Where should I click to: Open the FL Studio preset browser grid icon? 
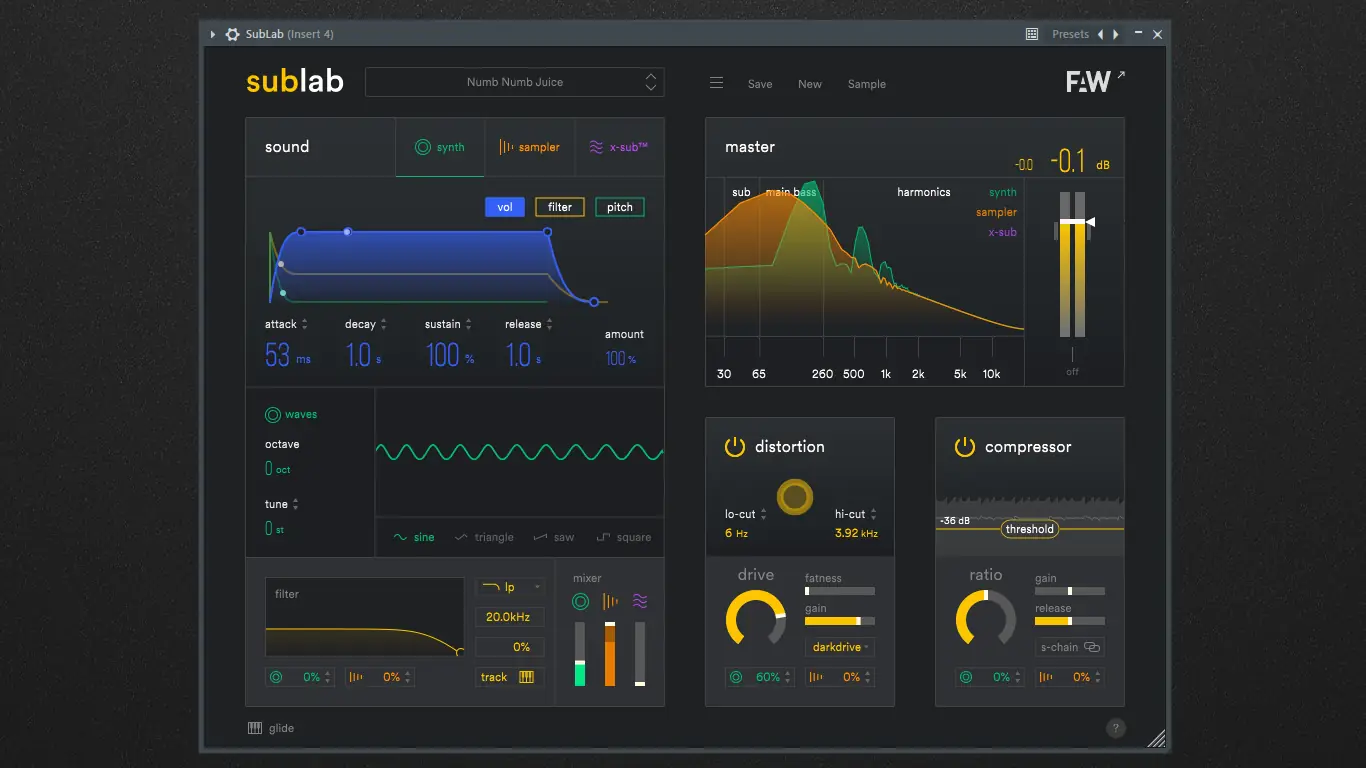coord(1030,33)
